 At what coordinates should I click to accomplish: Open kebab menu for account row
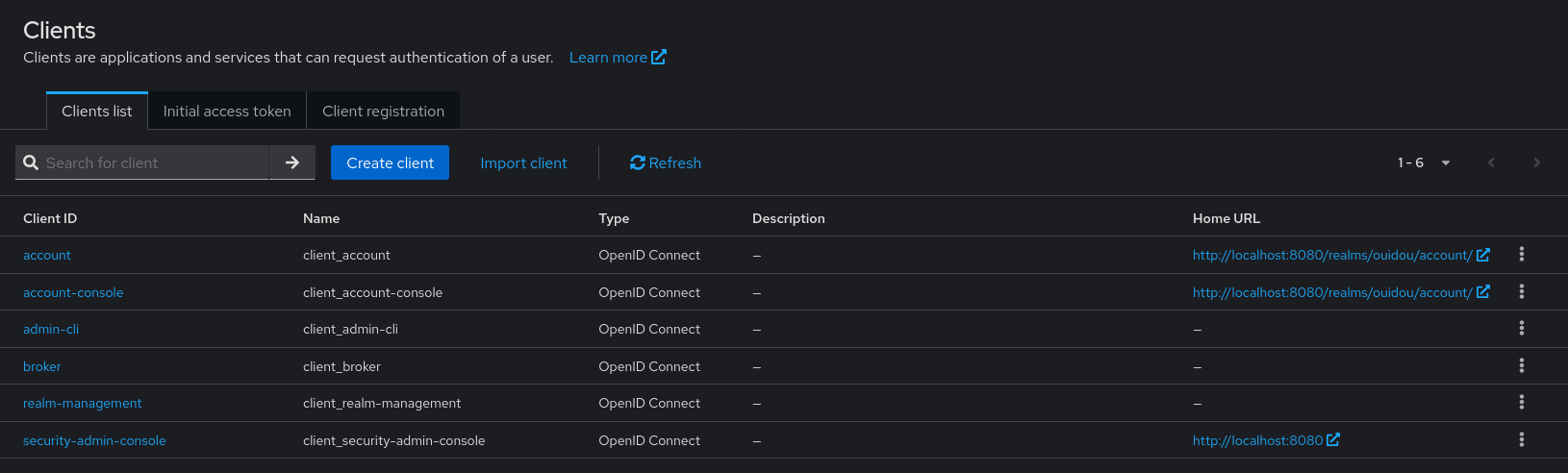[x=1521, y=255]
